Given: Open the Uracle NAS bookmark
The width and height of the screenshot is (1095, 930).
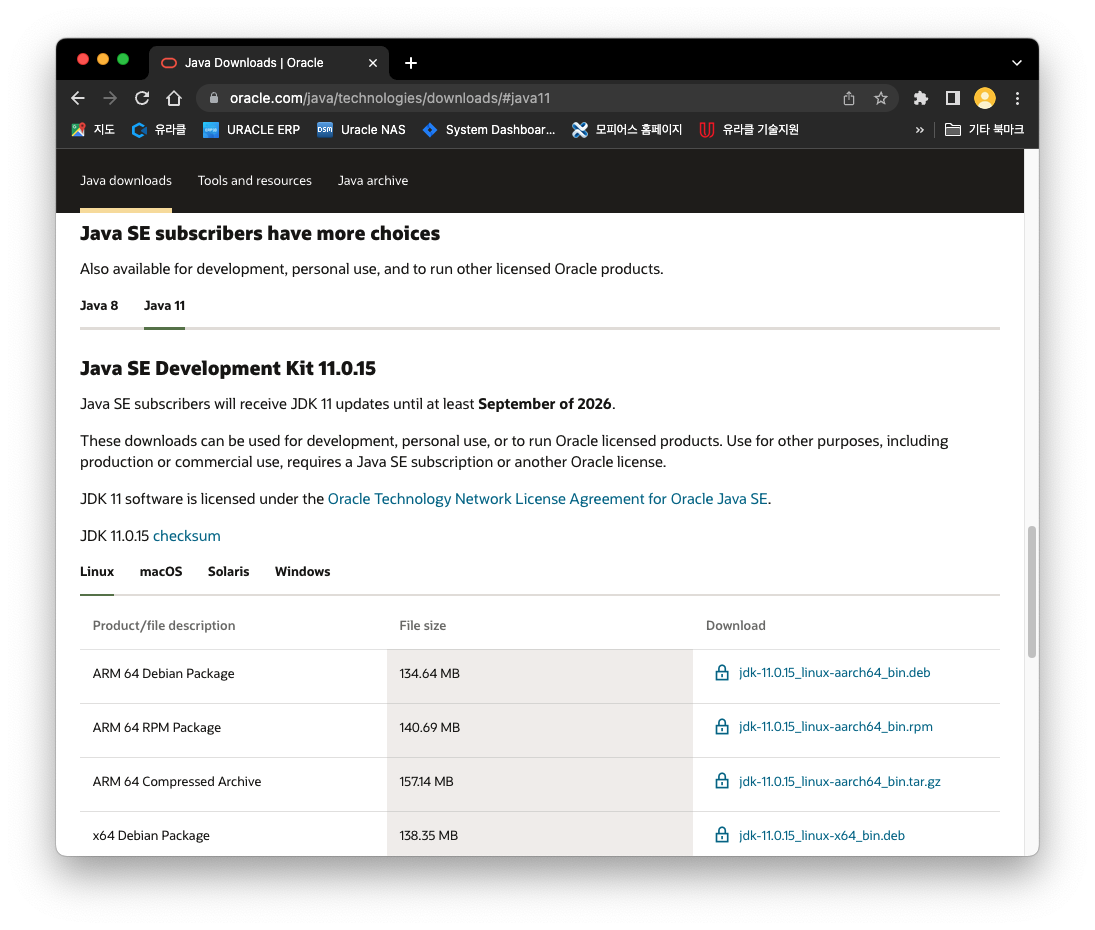Looking at the screenshot, I should click(361, 130).
